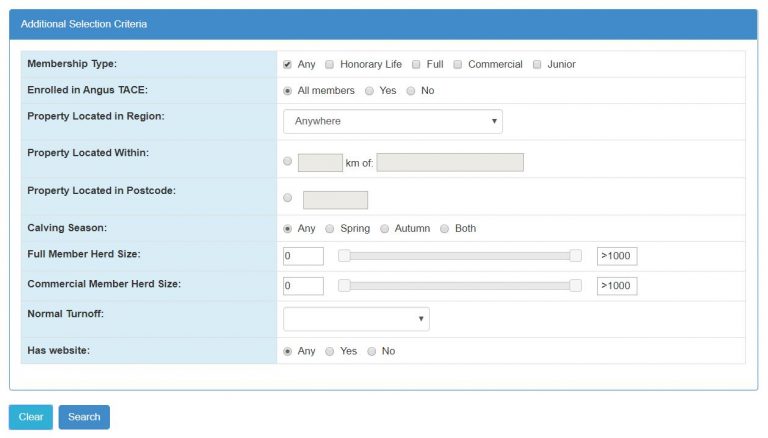Select Both for Calving Season

click(445, 228)
